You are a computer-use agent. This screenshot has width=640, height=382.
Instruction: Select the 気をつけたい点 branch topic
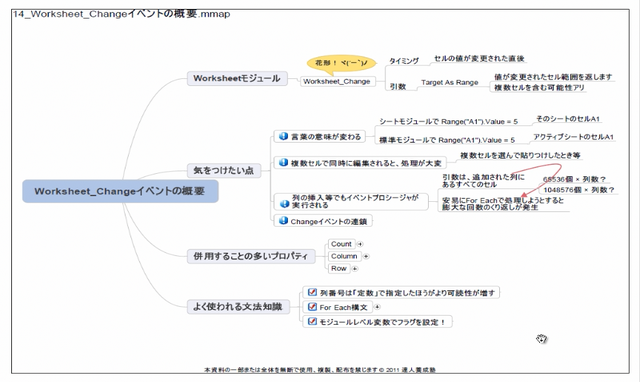click(224, 170)
